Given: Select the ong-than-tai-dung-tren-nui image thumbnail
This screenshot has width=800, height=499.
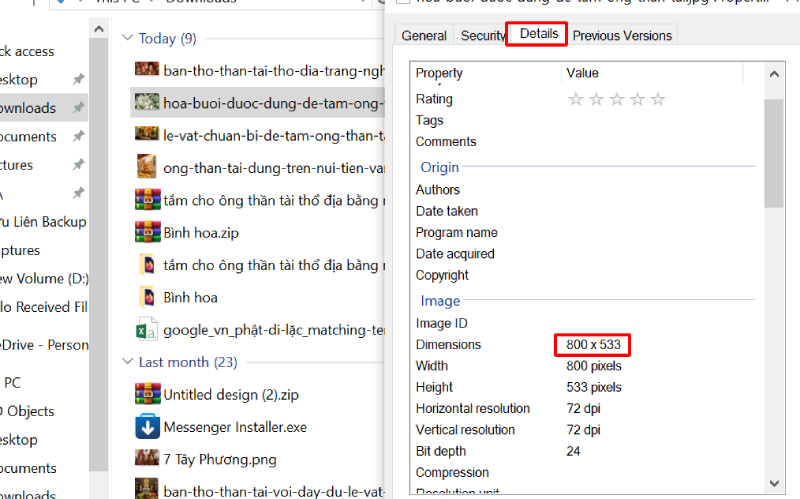Looking at the screenshot, I should pos(148,167).
